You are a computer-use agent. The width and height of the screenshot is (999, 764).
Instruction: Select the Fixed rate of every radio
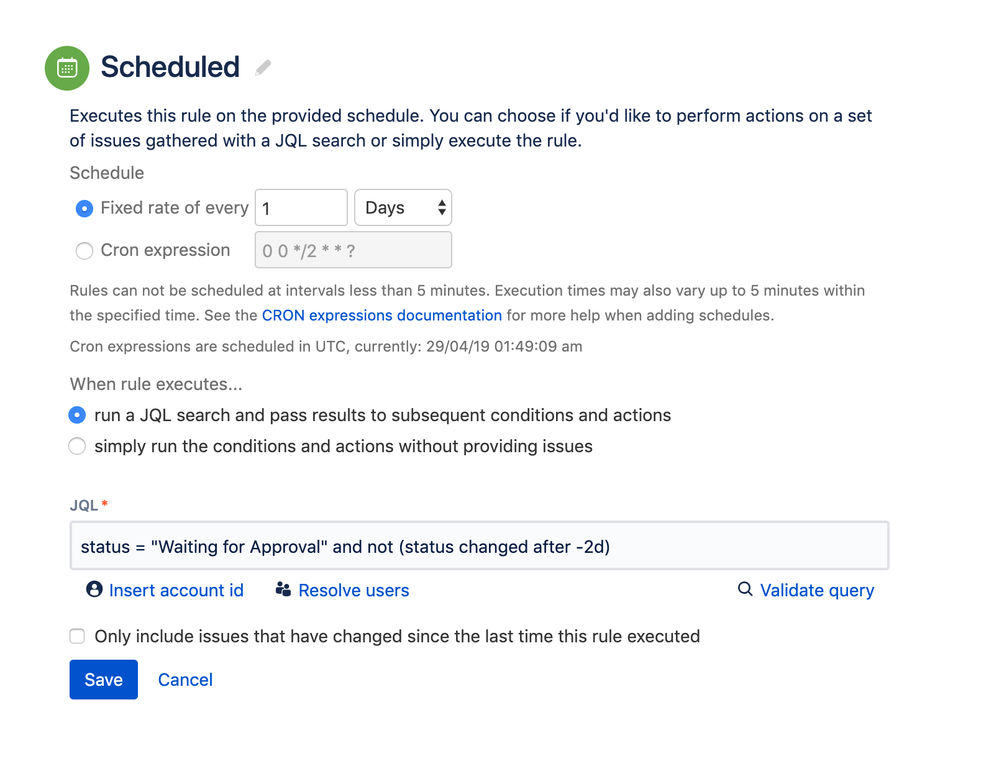pos(85,209)
